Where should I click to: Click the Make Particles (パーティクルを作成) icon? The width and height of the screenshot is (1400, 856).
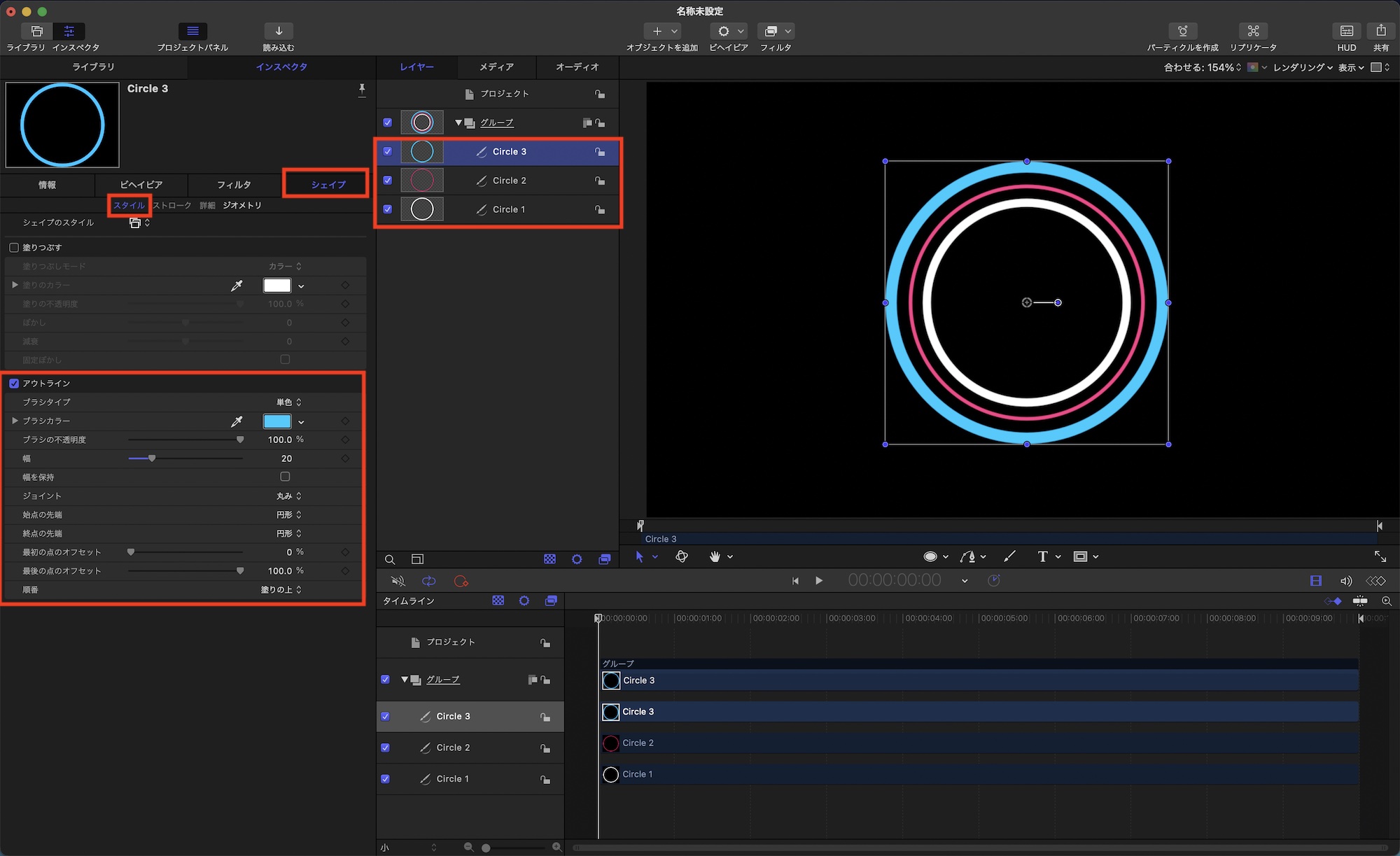tap(1182, 31)
